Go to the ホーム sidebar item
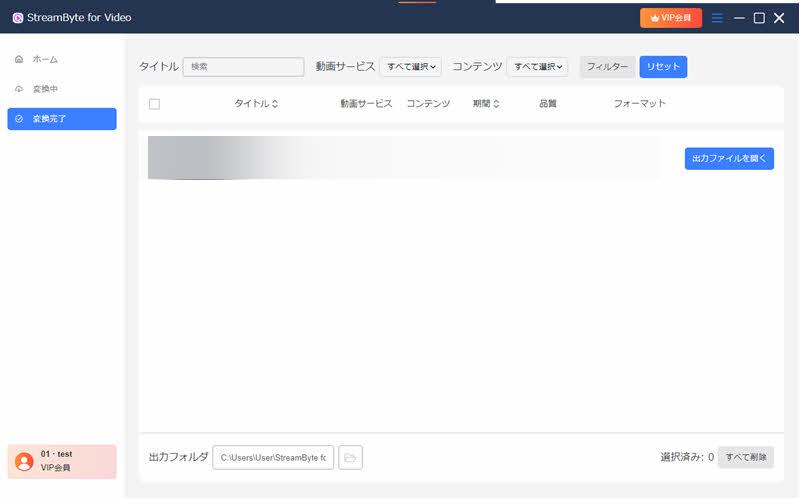Image resolution: width=800 pixels, height=499 pixels. tap(62, 59)
